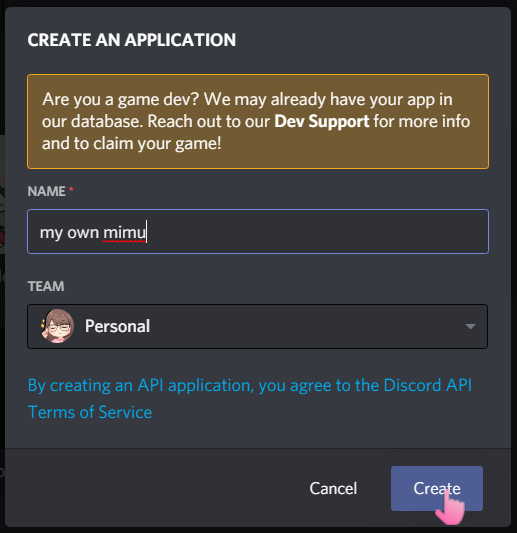Click the Discord API text in the agreement
The width and height of the screenshot is (517, 533).
[428, 385]
